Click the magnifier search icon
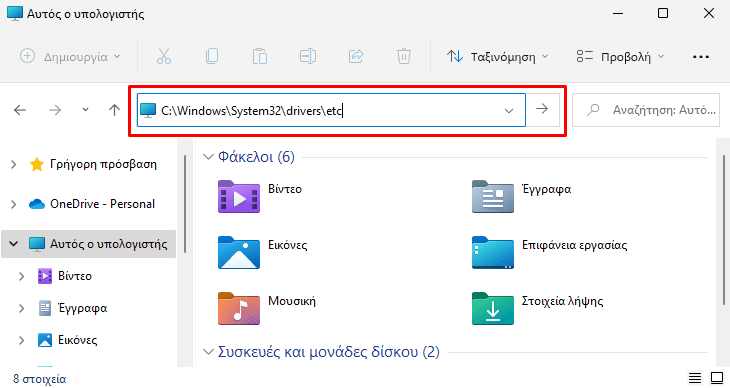This screenshot has height=388, width=730. tap(593, 110)
